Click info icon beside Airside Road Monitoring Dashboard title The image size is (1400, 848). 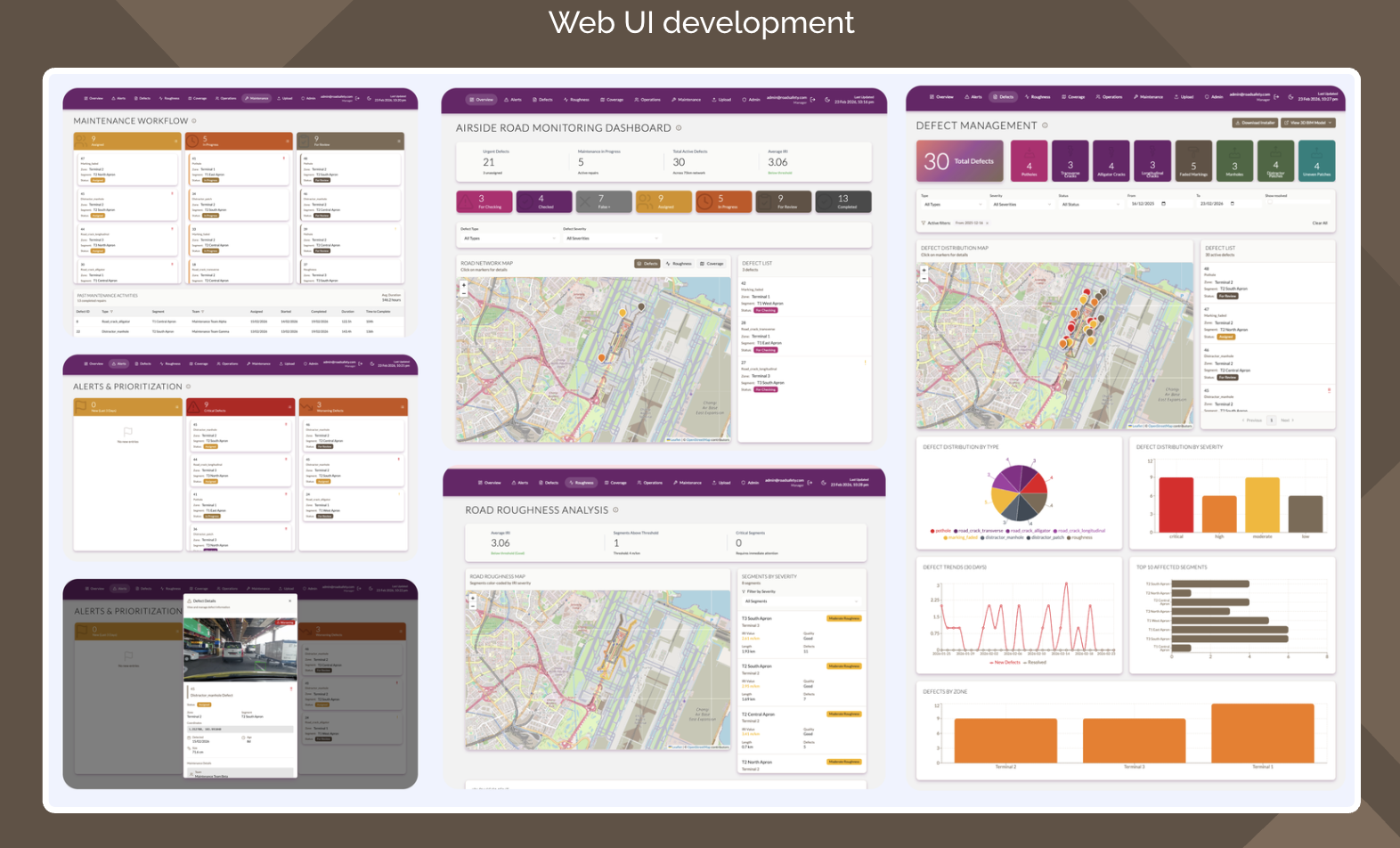[x=679, y=128]
